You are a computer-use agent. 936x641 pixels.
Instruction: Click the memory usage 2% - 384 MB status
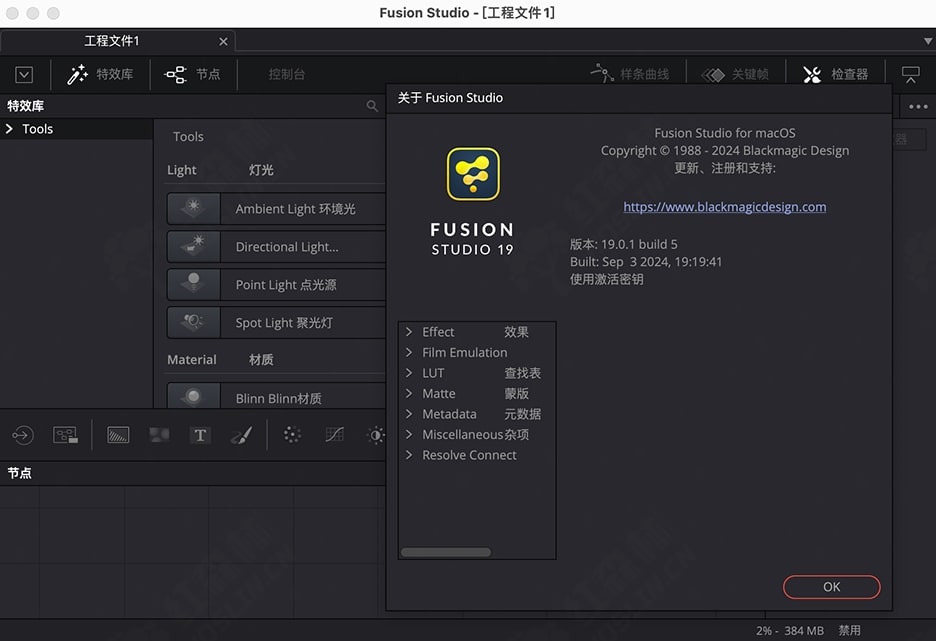(789, 631)
